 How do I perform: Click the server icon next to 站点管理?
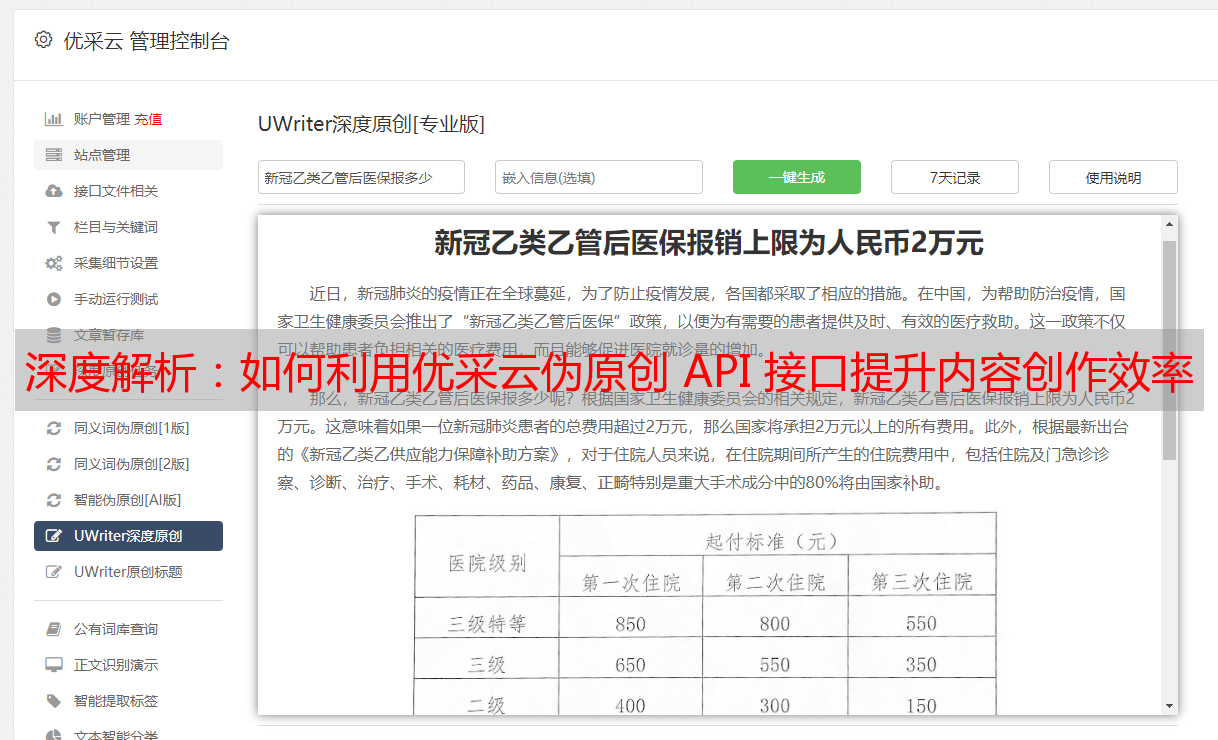(54, 155)
